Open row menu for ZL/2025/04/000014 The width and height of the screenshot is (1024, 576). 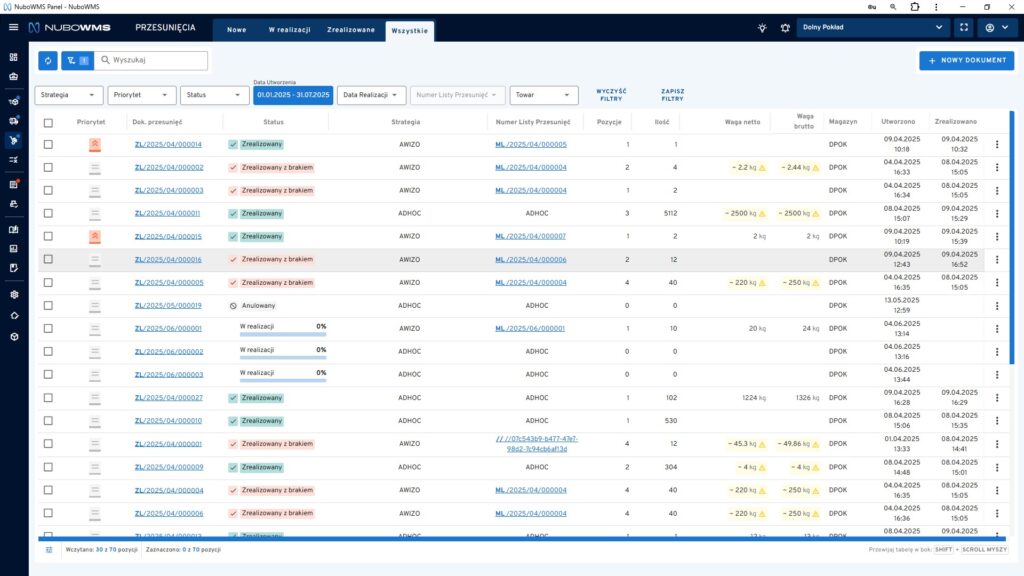[996, 144]
